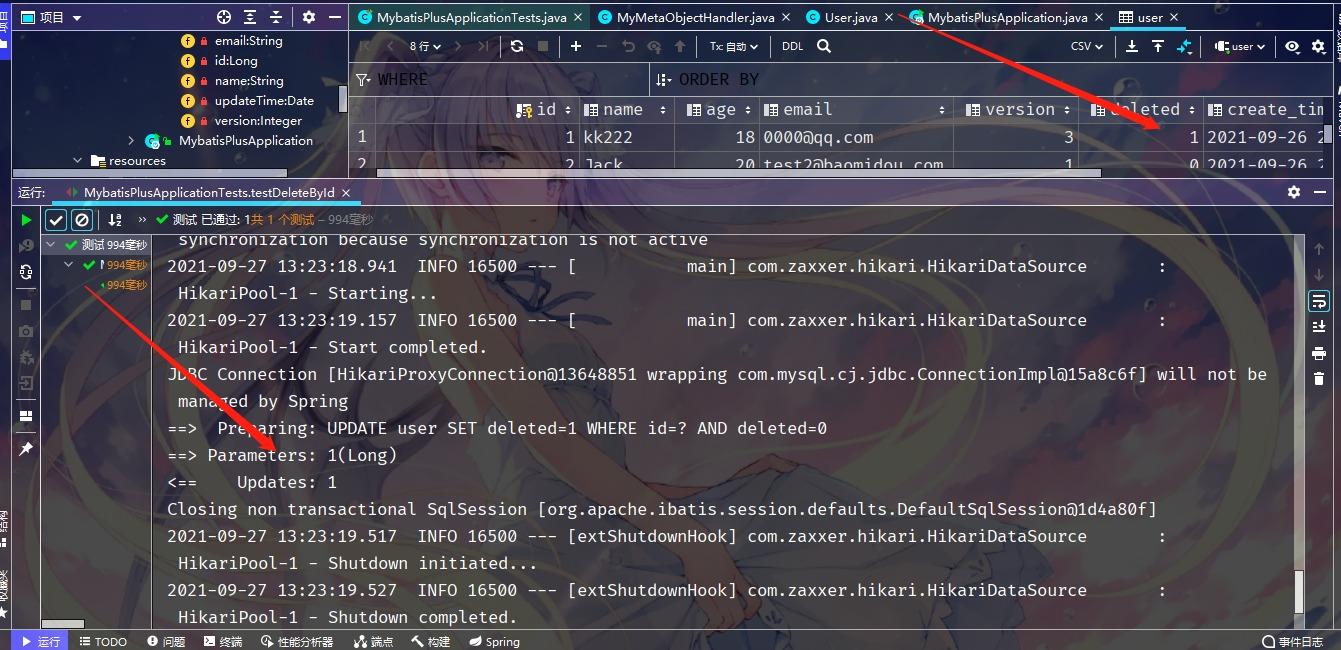1341x650 pixels.
Task: Select cell kk222 in name column
Action: point(626,137)
